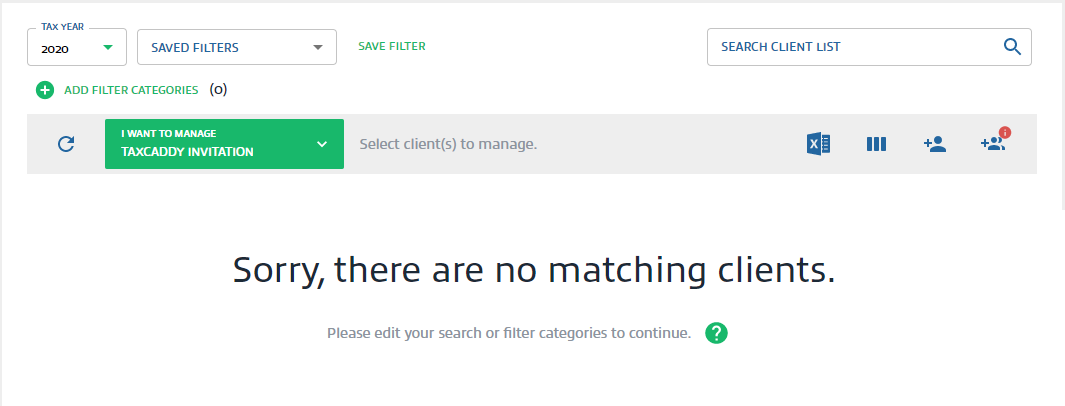Click the refresh client list icon
The image size is (1065, 406).
coord(66,144)
